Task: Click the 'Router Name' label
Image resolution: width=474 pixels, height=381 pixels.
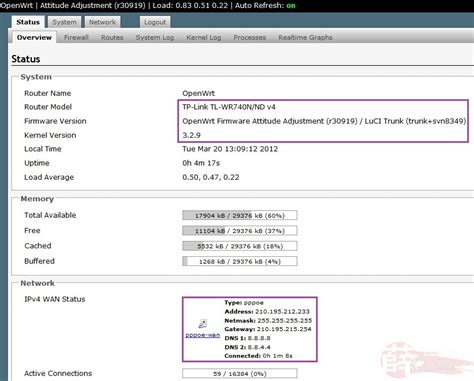Action: coord(47,93)
